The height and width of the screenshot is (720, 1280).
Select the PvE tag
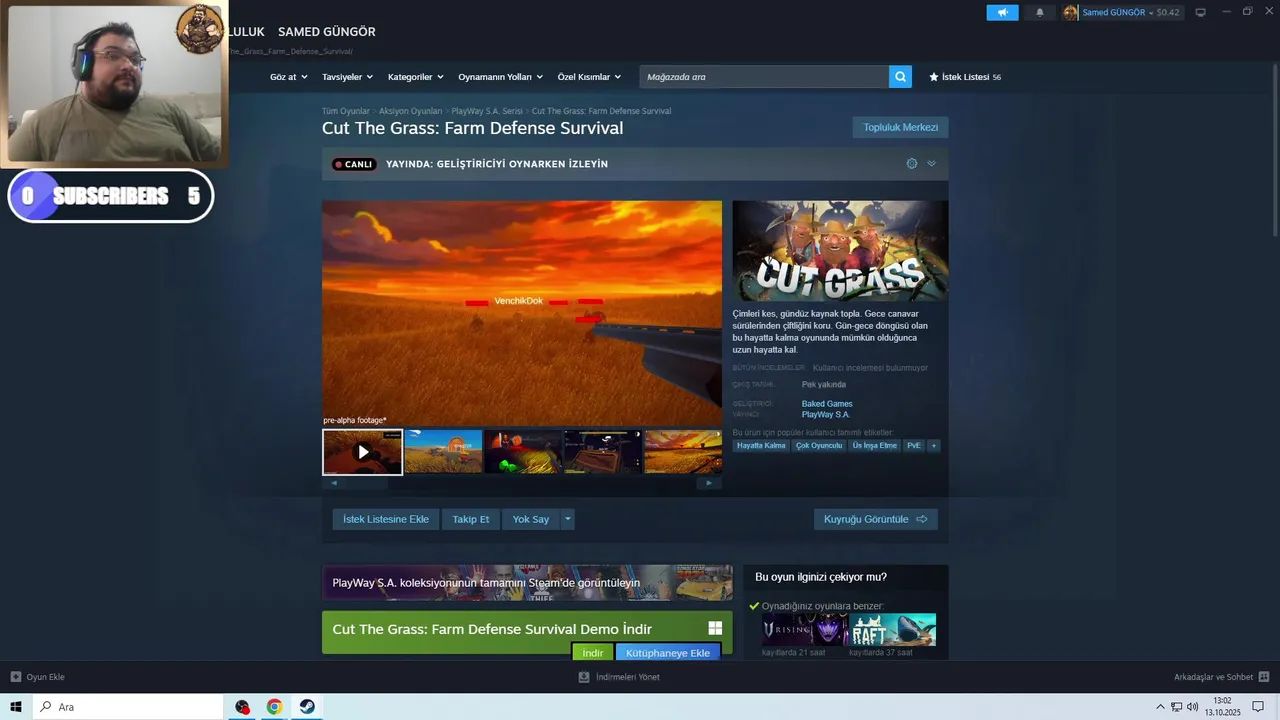(x=914, y=445)
